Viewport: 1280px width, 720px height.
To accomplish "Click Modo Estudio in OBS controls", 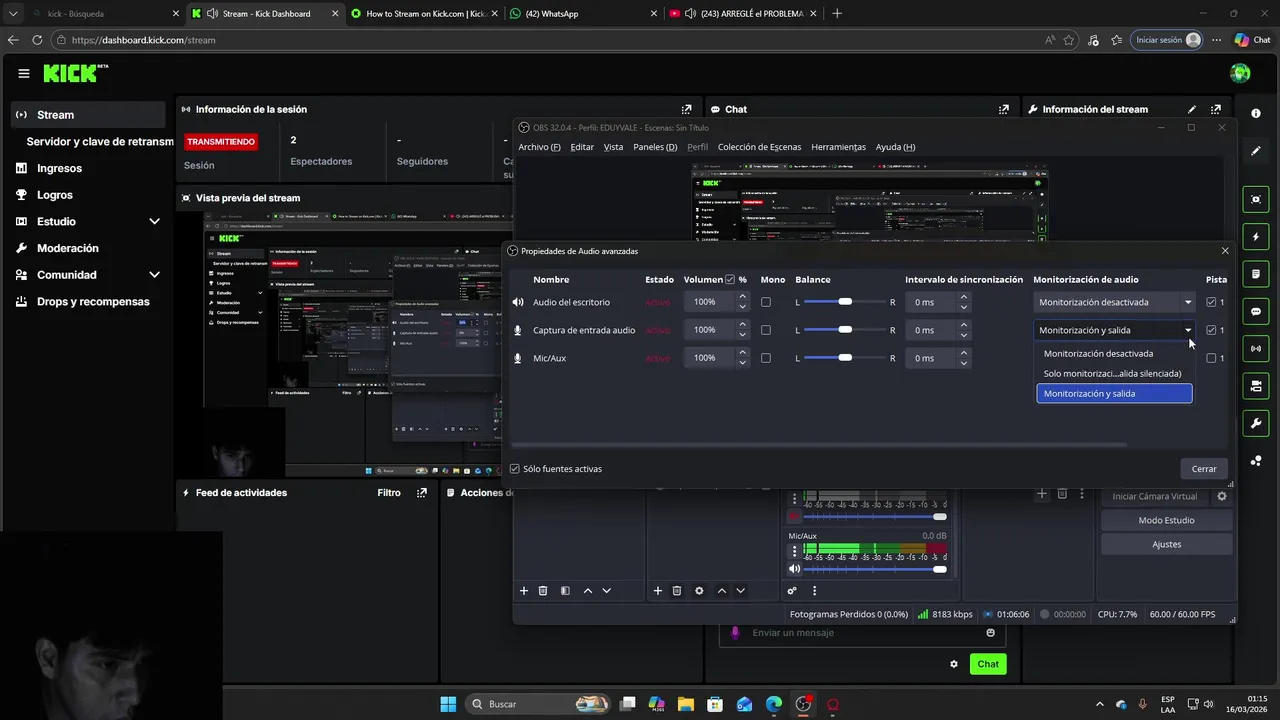I will click(1166, 520).
